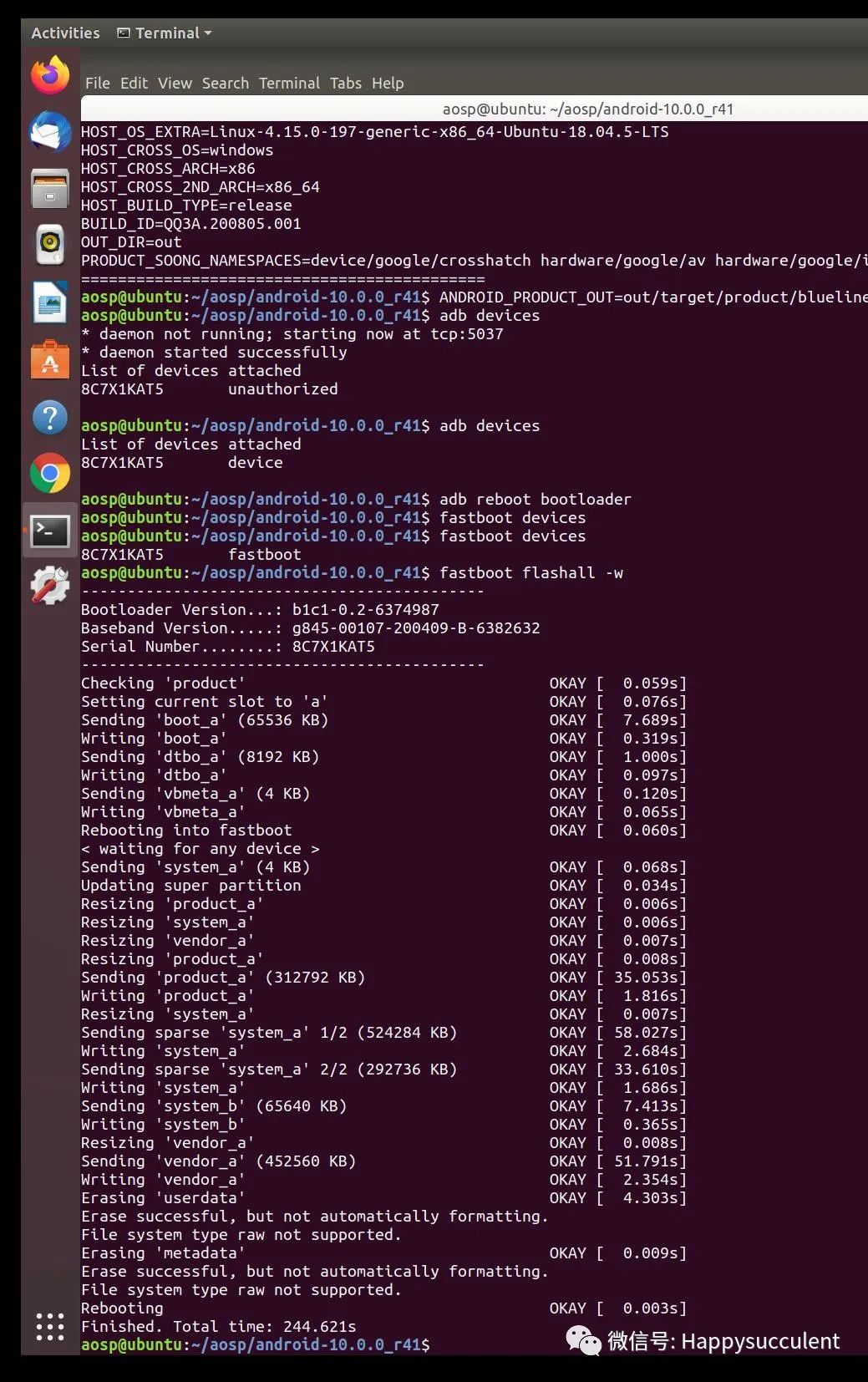Screen dimensions: 868x1382
Task: Click 'HOST_CROSS_OS=windows' line
Action: pyautogui.click(x=177, y=150)
